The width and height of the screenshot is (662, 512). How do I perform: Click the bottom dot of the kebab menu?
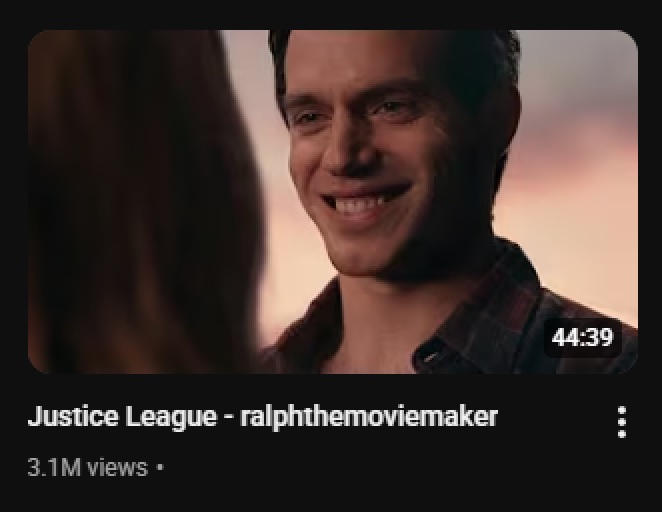pos(621,433)
